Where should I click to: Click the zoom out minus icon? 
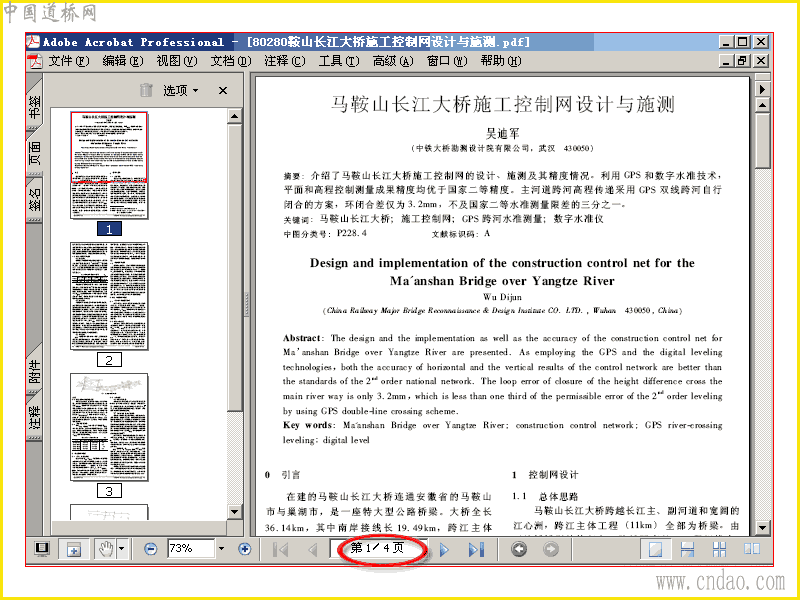click(x=151, y=549)
